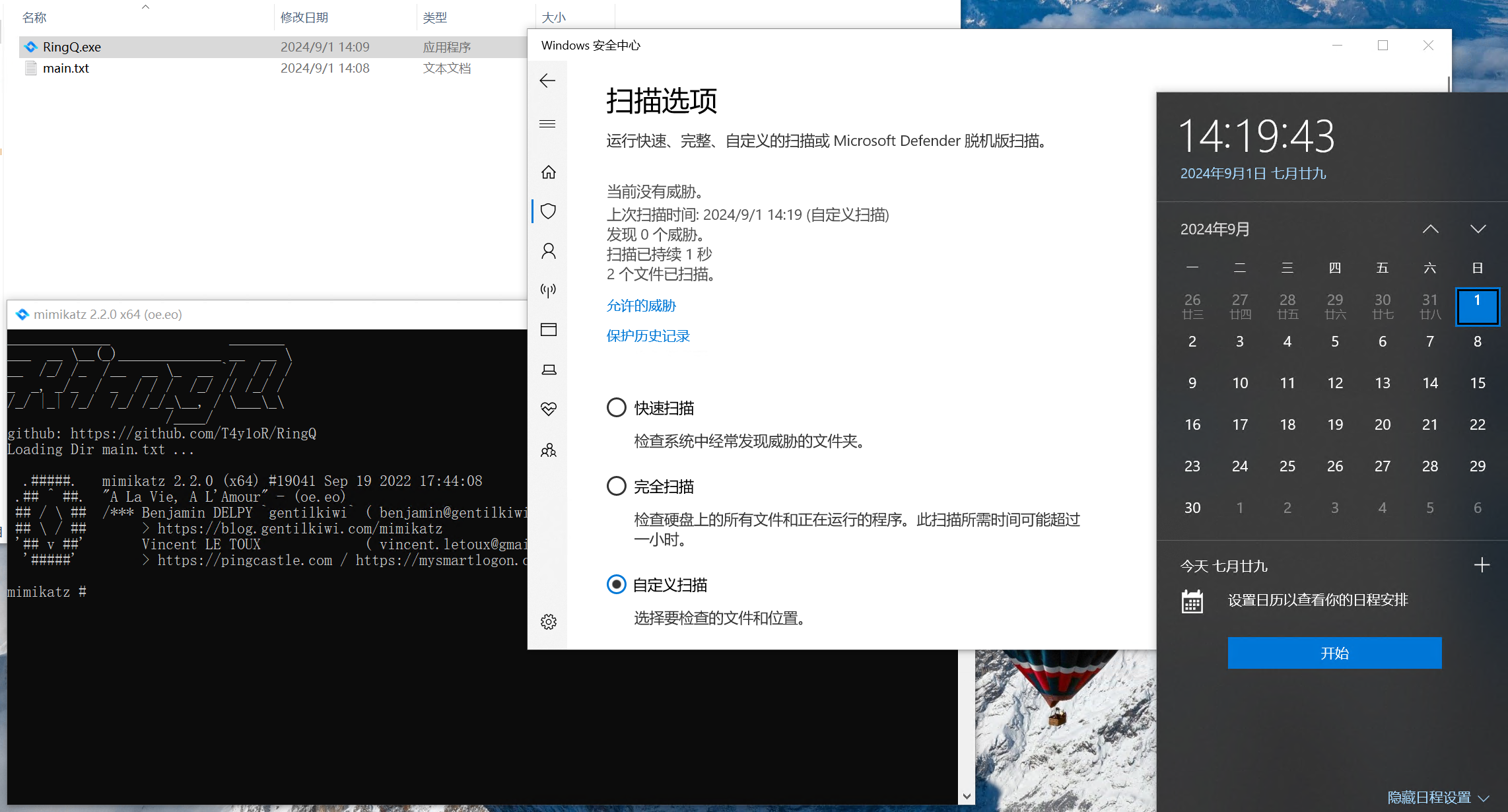Sort files by 名称 column header
The width and height of the screenshot is (1508, 812).
pyautogui.click(x=34, y=17)
